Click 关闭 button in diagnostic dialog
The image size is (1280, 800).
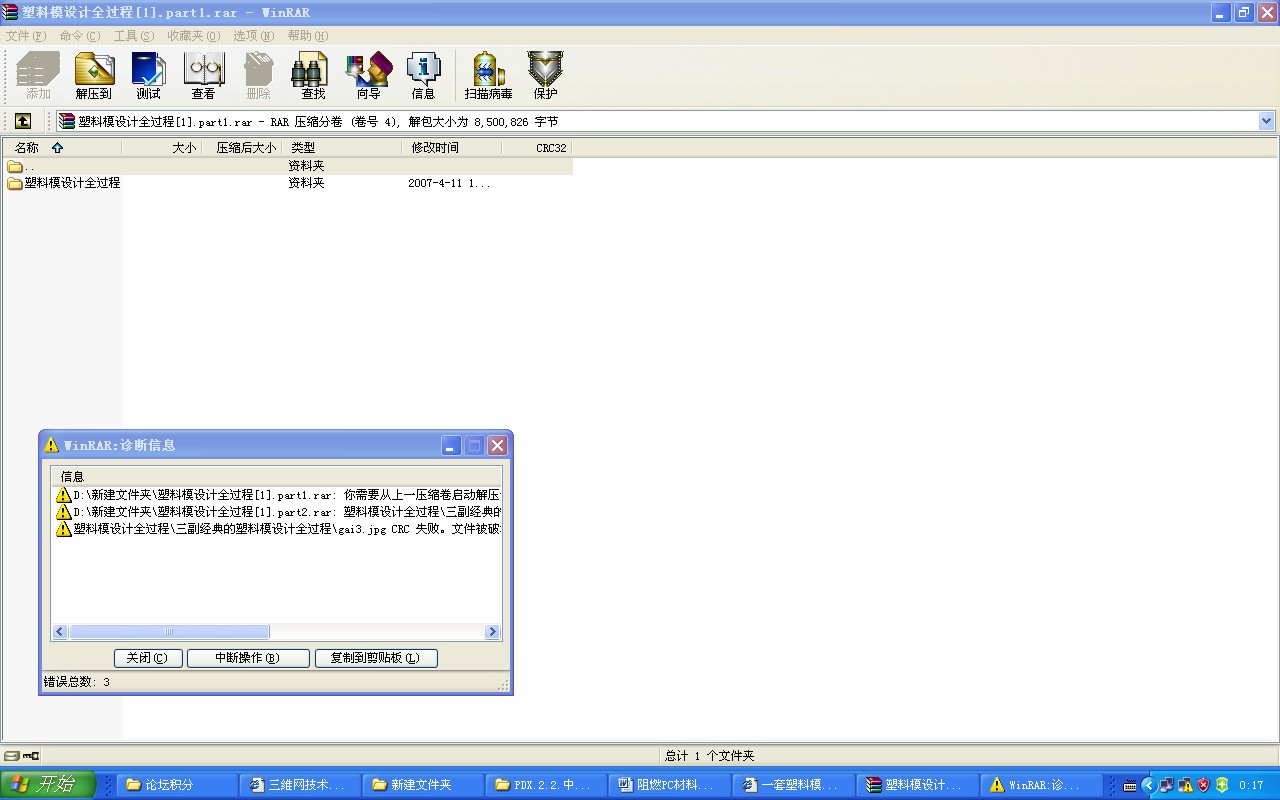[x=148, y=658]
